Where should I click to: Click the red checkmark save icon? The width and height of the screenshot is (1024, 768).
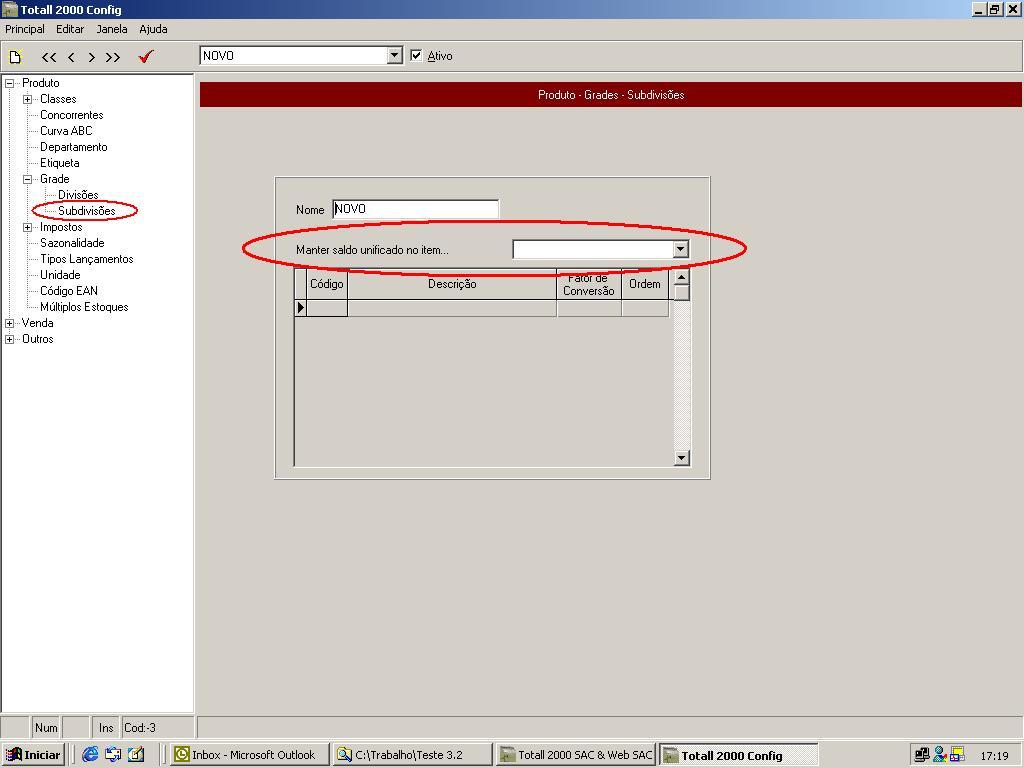[x=146, y=57]
